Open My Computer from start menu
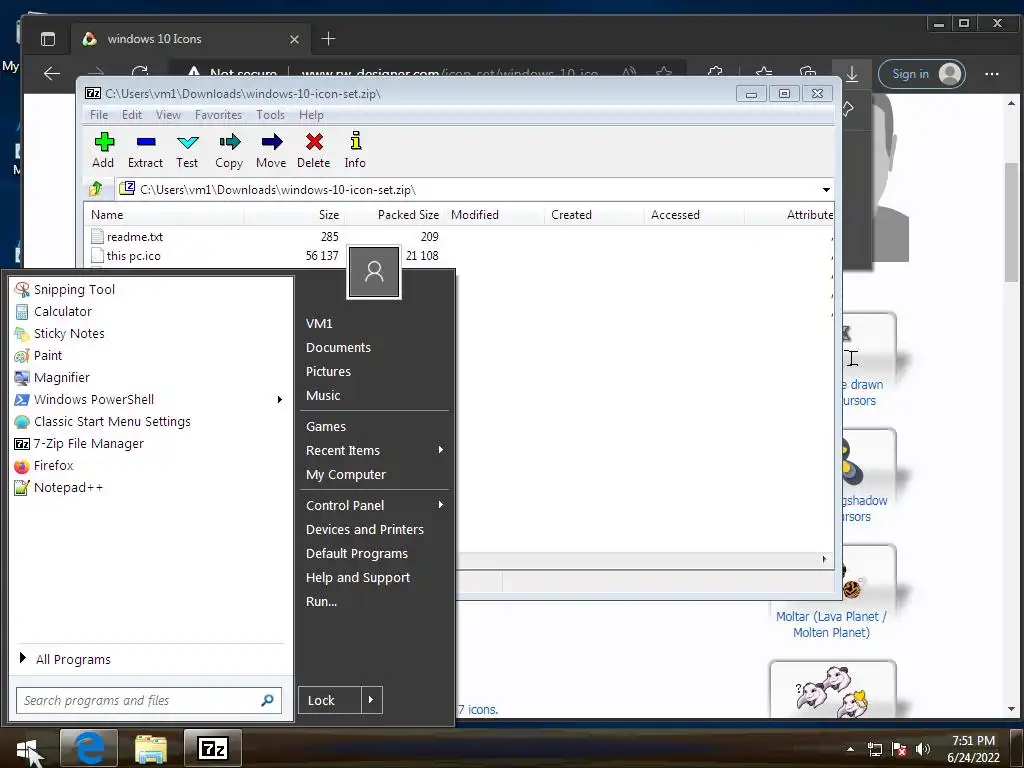The width and height of the screenshot is (1024, 768). [x=345, y=475]
